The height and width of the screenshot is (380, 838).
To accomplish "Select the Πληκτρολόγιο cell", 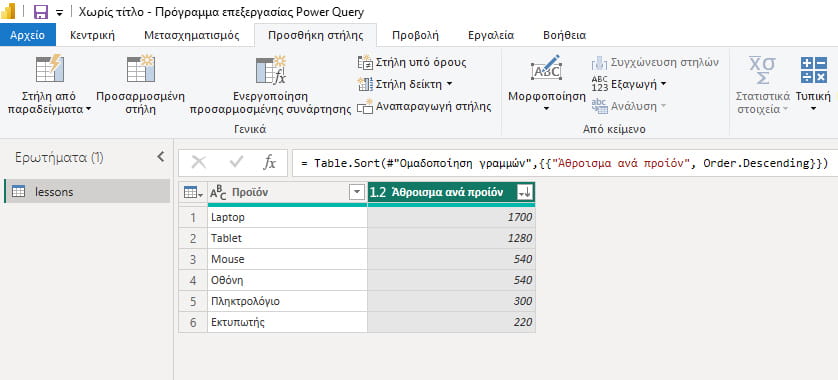I will (x=288, y=301).
